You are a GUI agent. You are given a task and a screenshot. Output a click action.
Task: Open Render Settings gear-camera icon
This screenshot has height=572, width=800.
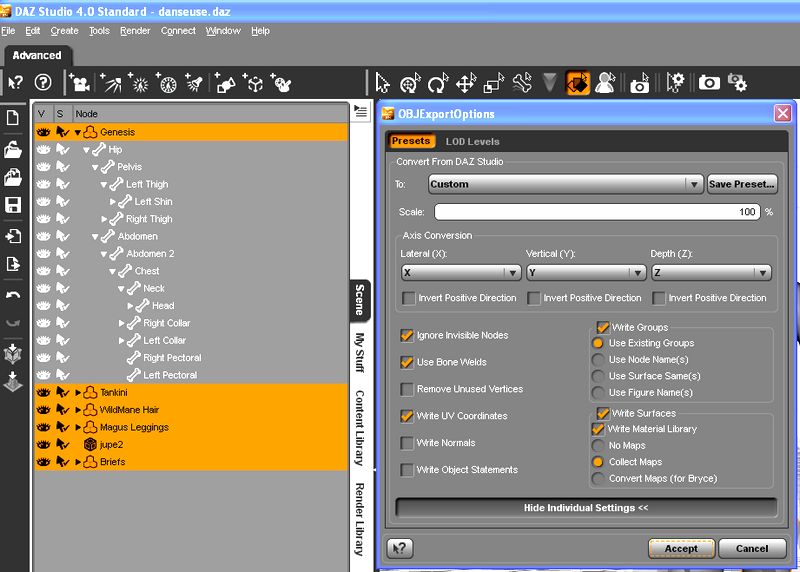click(x=737, y=83)
